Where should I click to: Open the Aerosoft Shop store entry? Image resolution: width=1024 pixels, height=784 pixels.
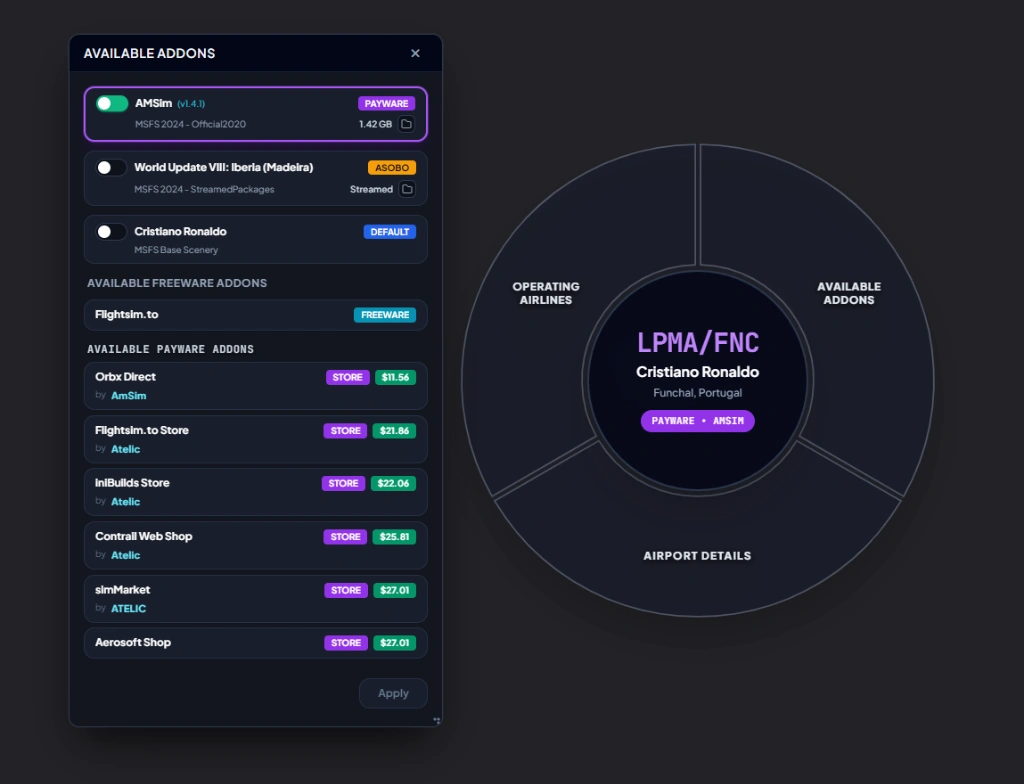(x=256, y=643)
